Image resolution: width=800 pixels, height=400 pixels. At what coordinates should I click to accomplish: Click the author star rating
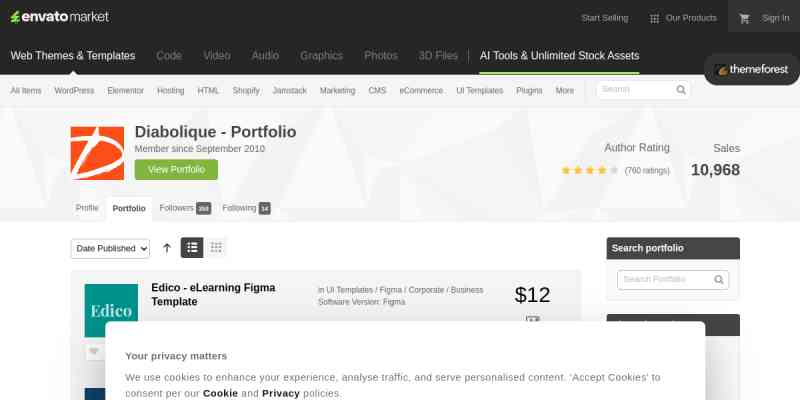pyautogui.click(x=590, y=170)
